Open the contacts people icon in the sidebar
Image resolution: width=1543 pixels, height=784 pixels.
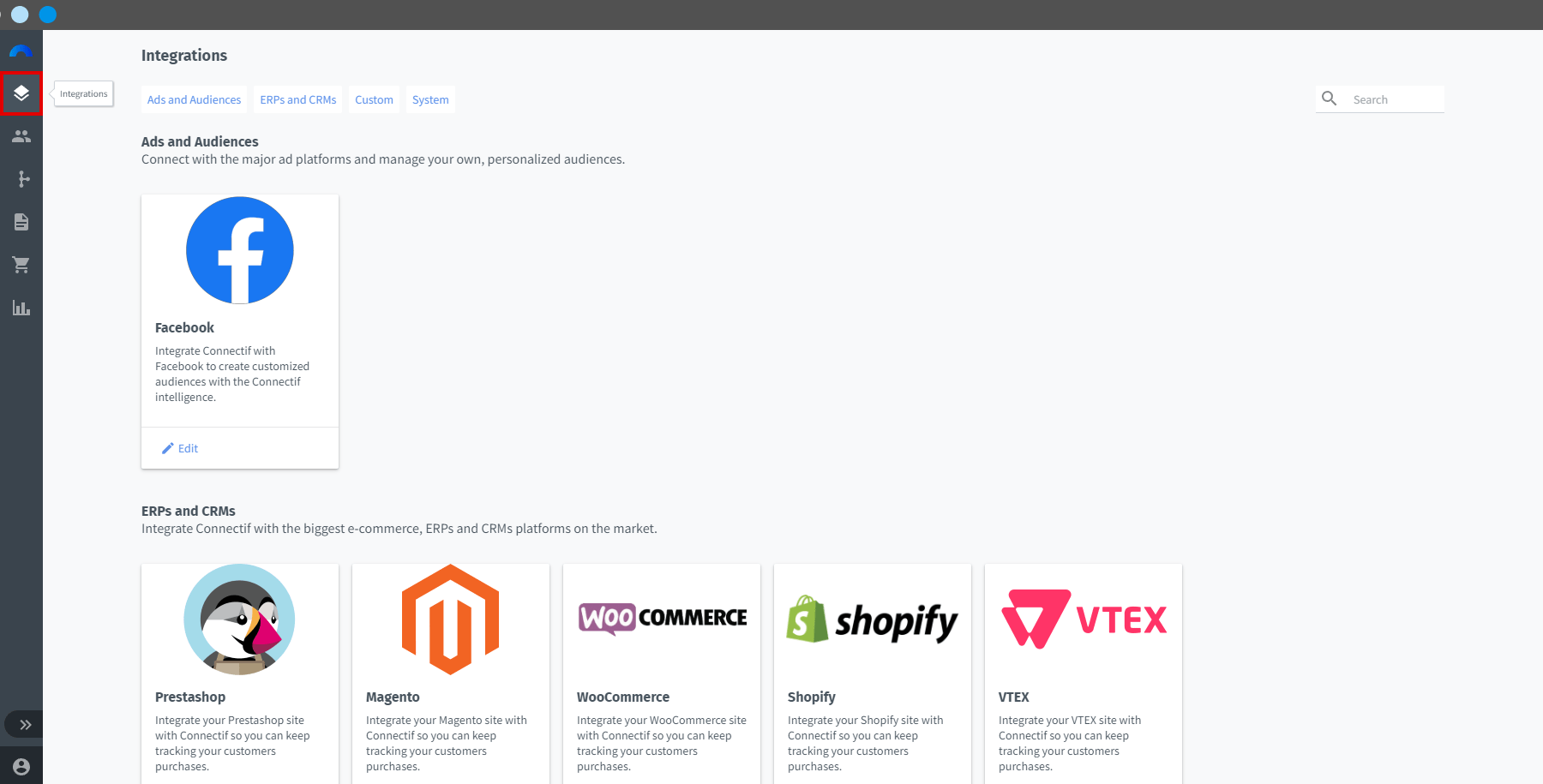[x=21, y=136]
